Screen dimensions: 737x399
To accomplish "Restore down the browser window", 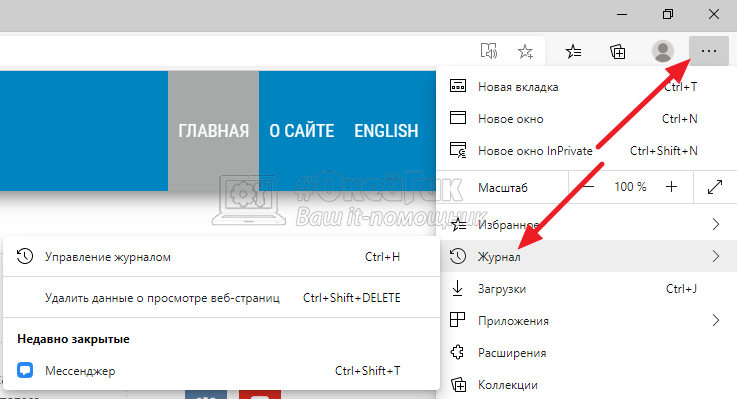I will click(667, 15).
